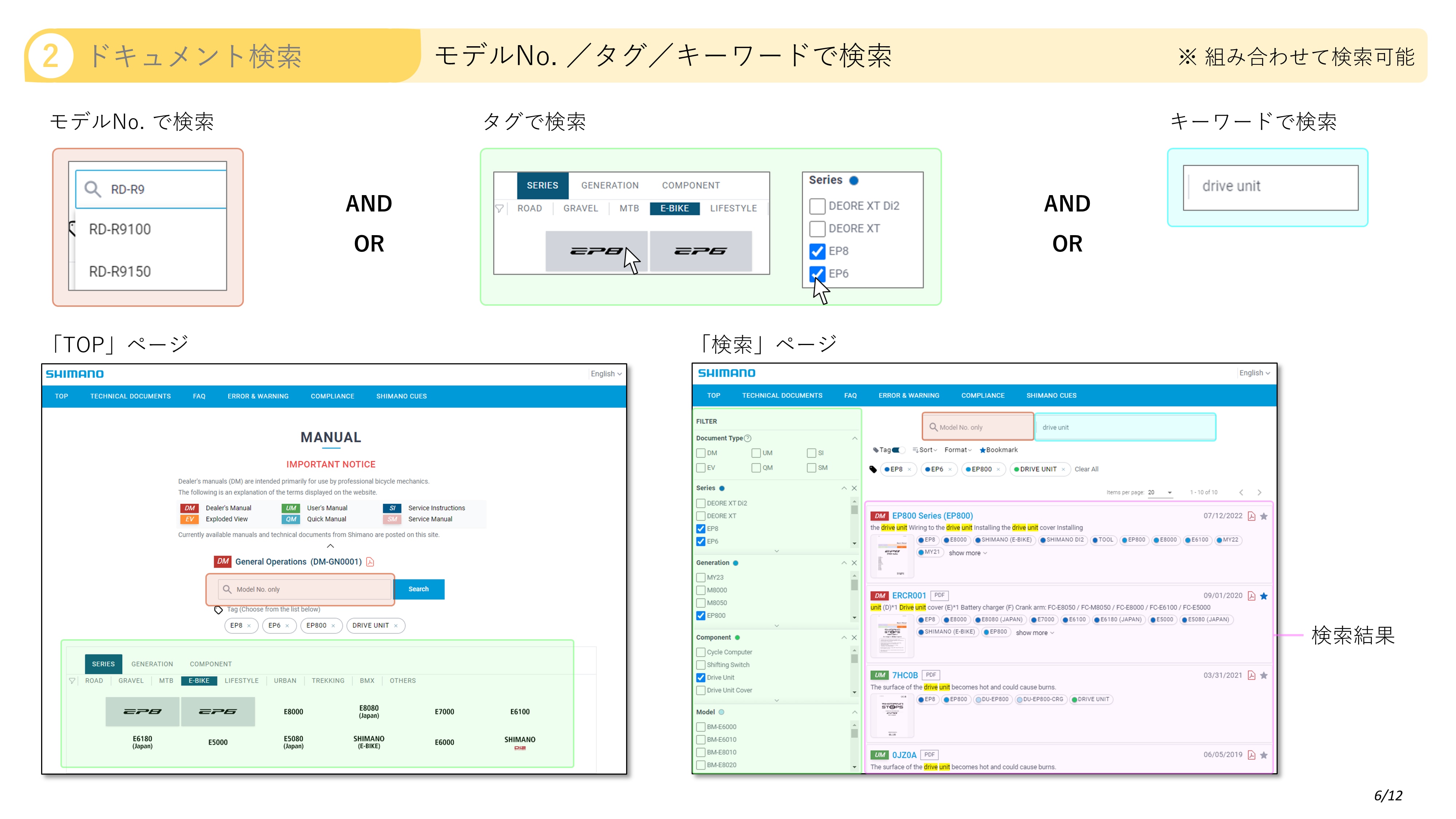
Task: Bookmark the 7HC0B result star
Action: point(1264,676)
